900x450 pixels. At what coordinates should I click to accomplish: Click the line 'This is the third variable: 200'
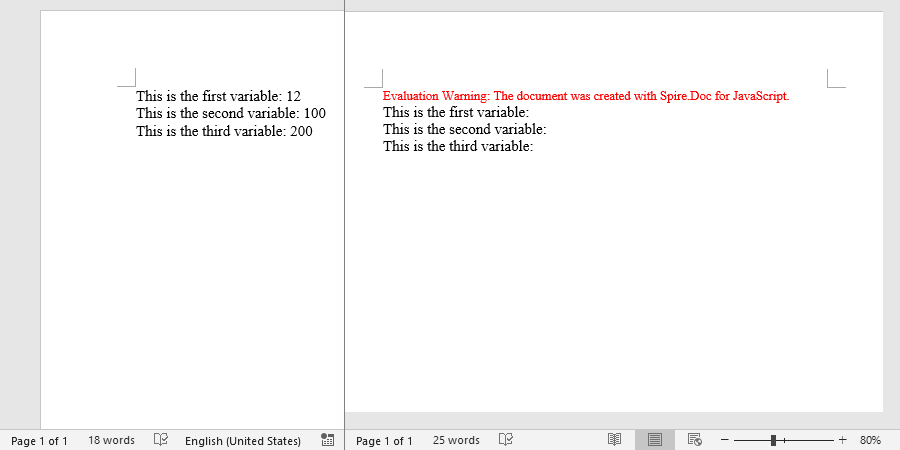click(224, 131)
